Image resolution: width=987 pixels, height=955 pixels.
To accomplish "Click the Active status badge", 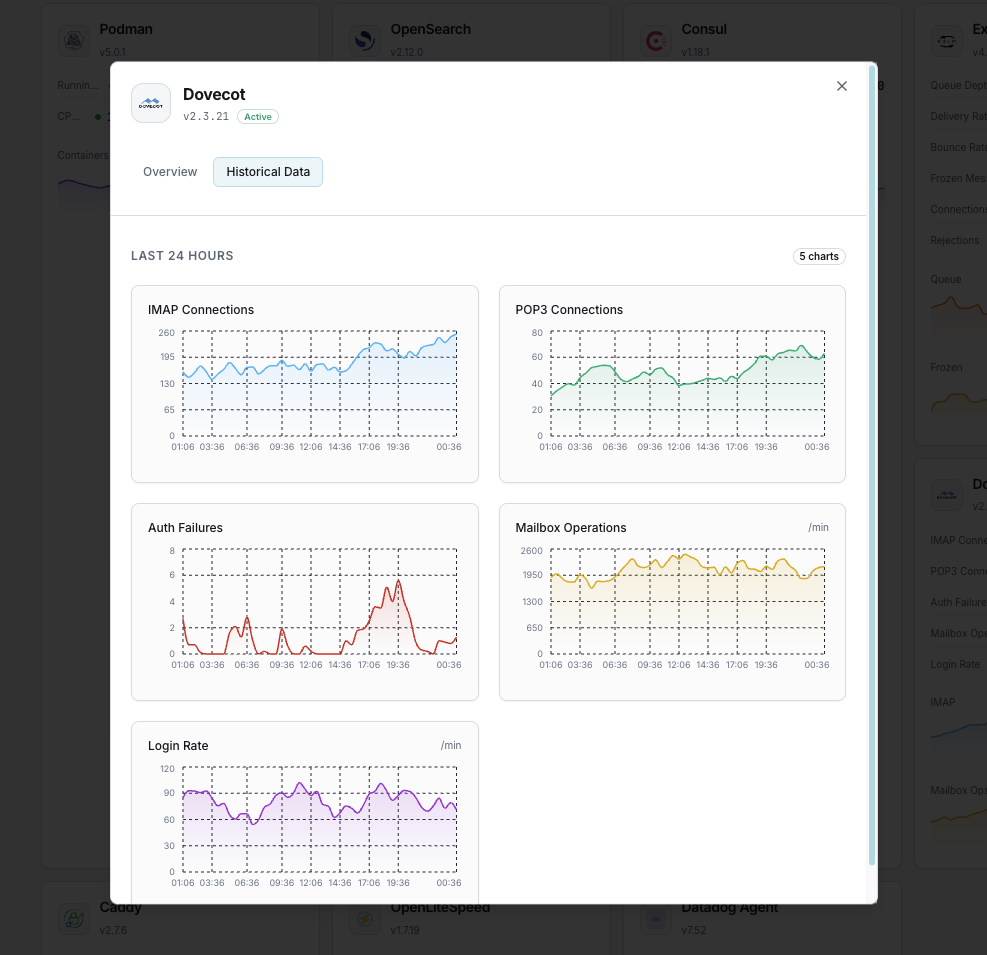I will click(x=257, y=116).
